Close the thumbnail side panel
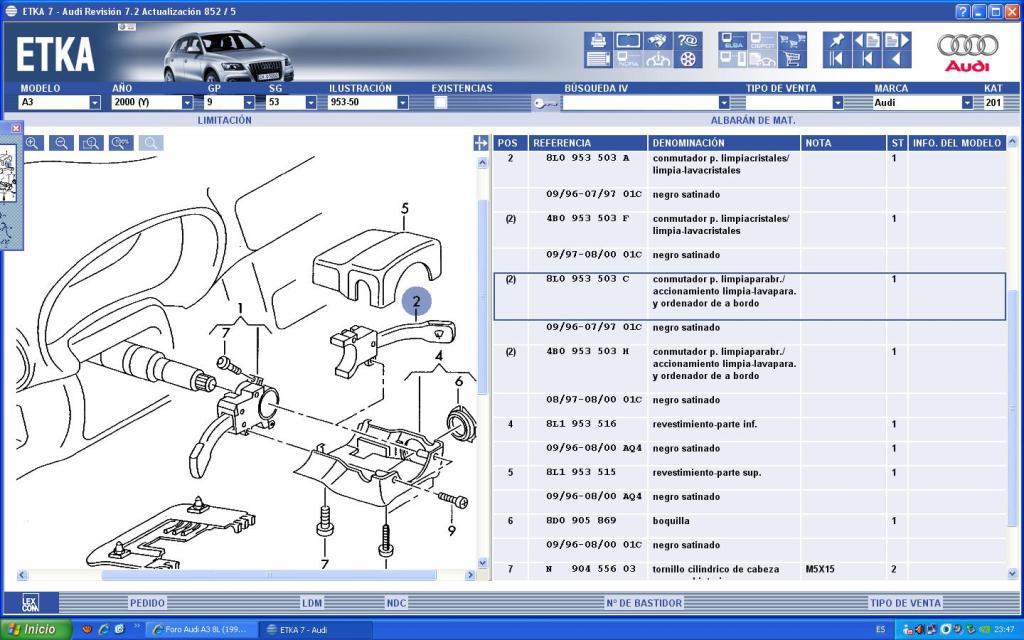 point(16,128)
